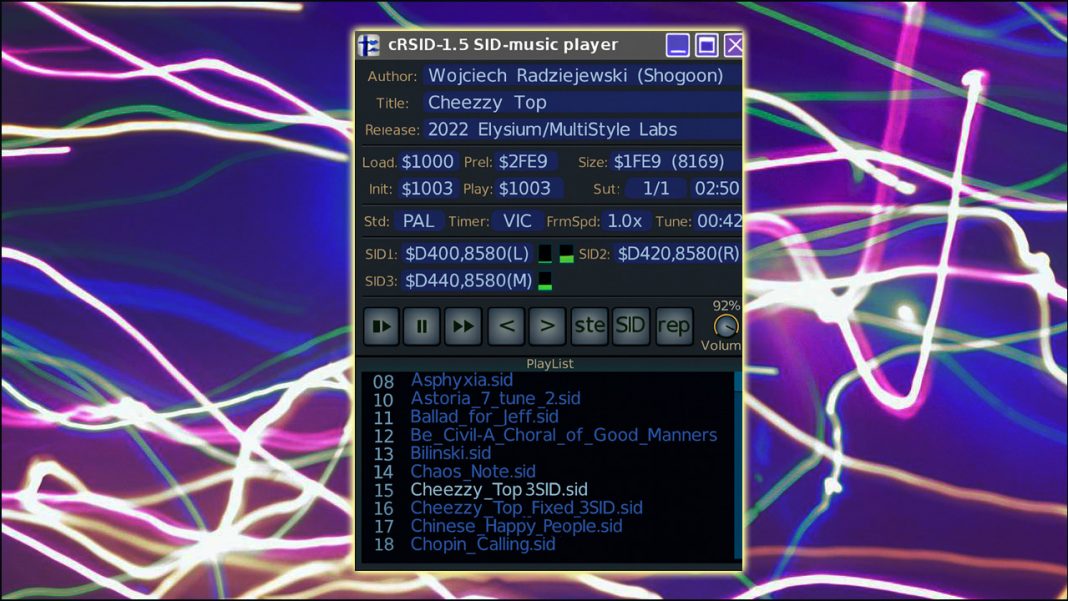
Task: Open Chopin_Calling.sid from the playlist
Action: pyautogui.click(x=484, y=544)
